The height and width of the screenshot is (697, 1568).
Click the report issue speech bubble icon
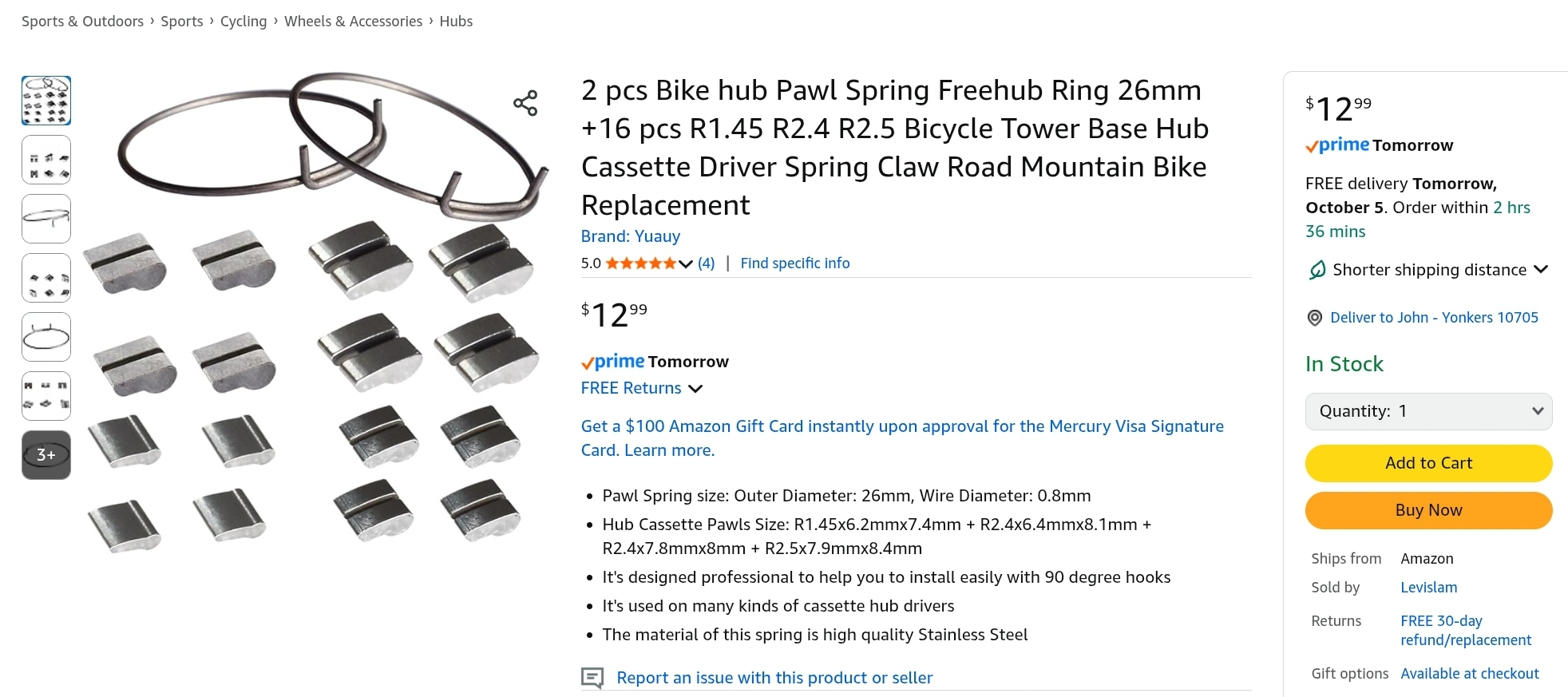click(x=592, y=678)
